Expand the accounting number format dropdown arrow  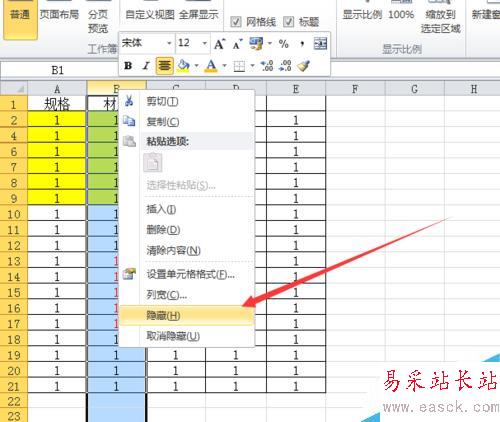[x=270, y=44]
